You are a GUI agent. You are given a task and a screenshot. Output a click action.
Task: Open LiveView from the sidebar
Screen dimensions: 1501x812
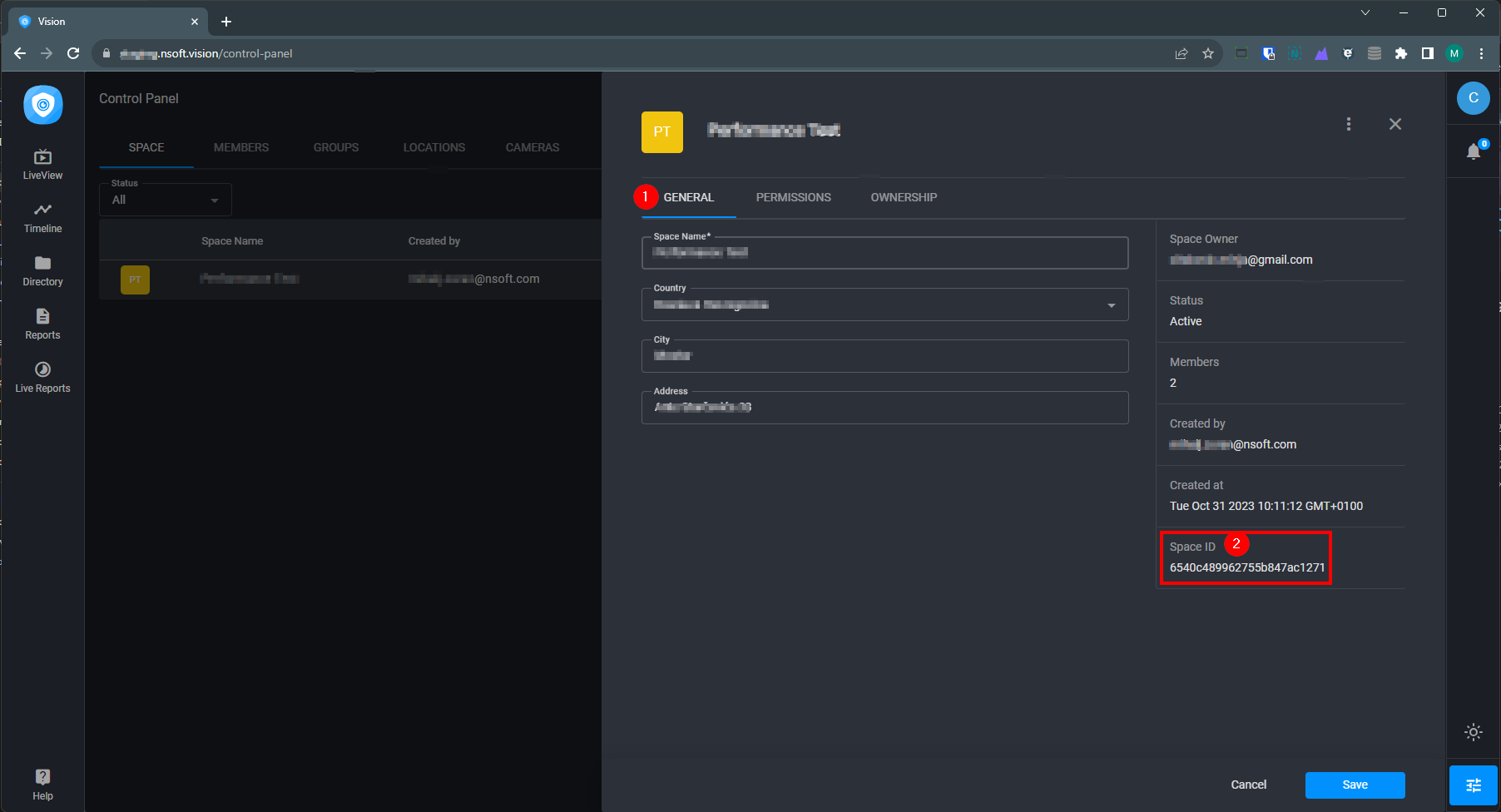pos(42,165)
